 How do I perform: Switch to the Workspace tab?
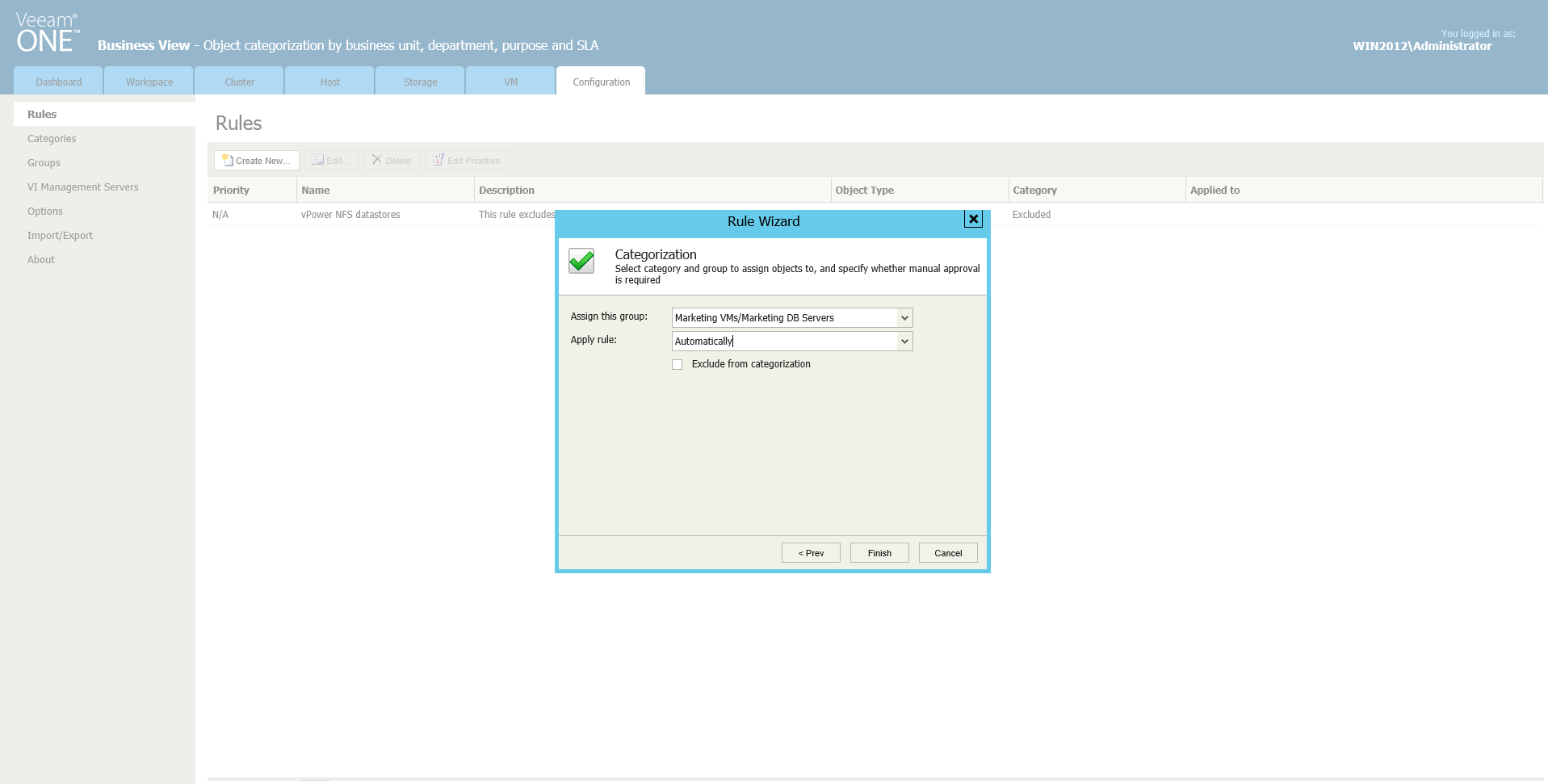coord(148,81)
